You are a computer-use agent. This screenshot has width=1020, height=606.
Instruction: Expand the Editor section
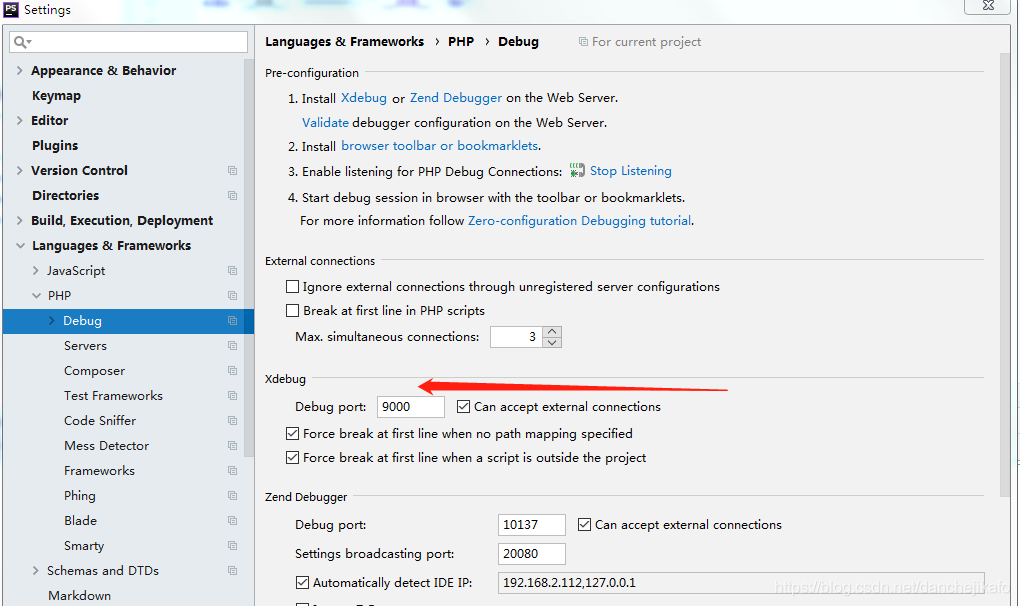(20, 120)
